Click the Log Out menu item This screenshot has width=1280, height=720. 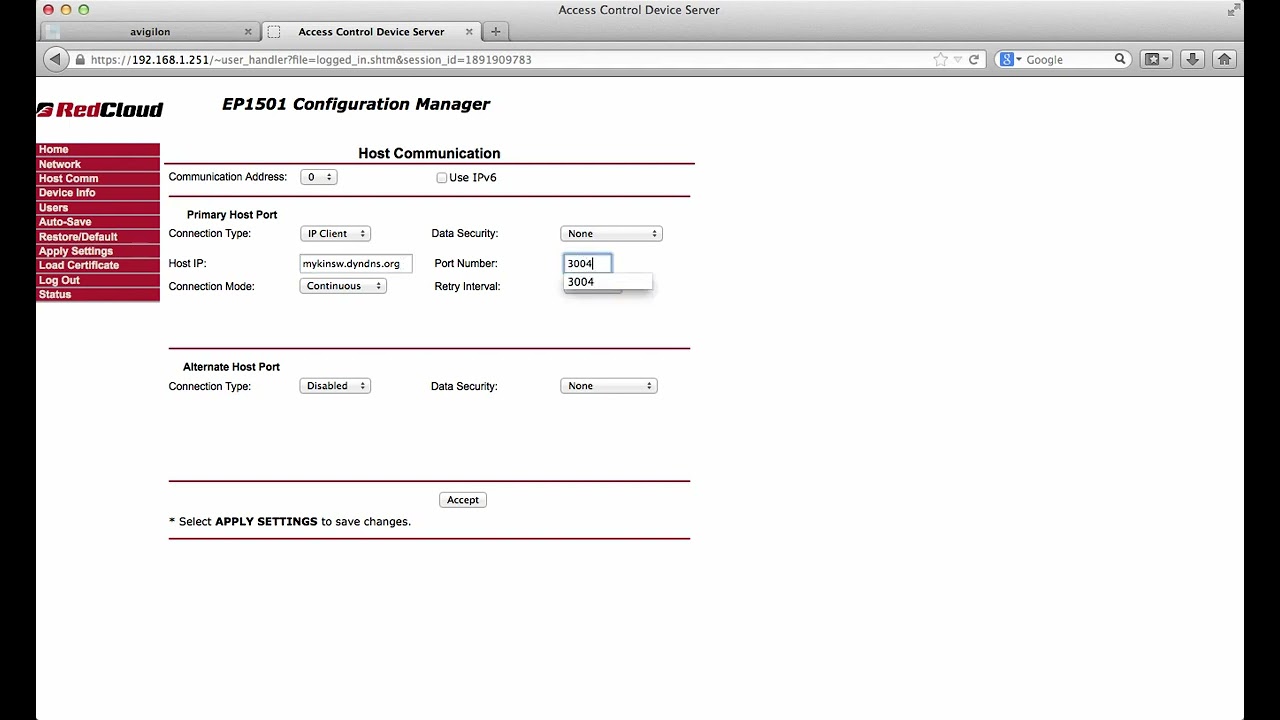pos(98,280)
